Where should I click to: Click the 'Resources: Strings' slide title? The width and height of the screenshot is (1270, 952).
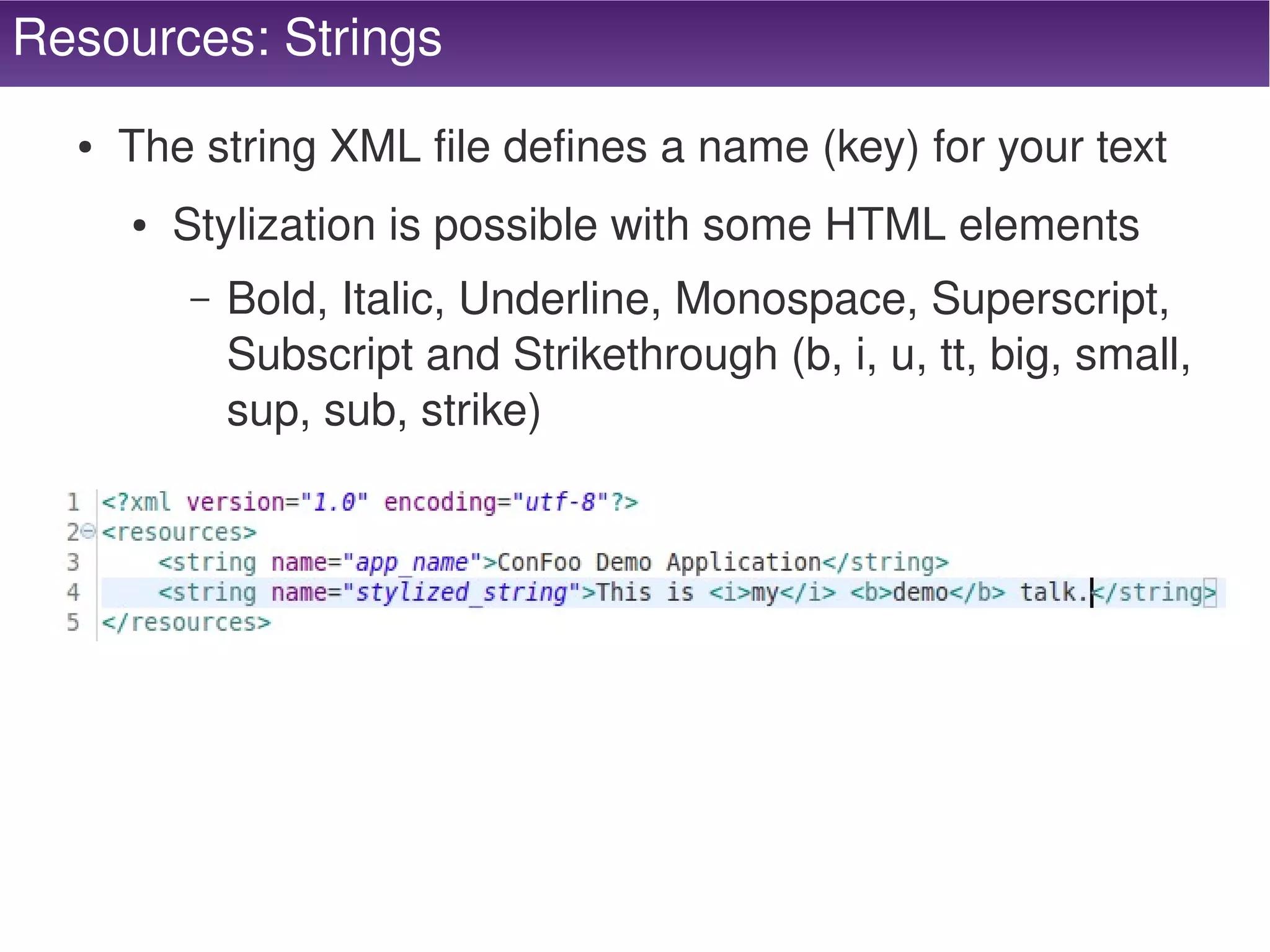pyautogui.click(x=227, y=38)
